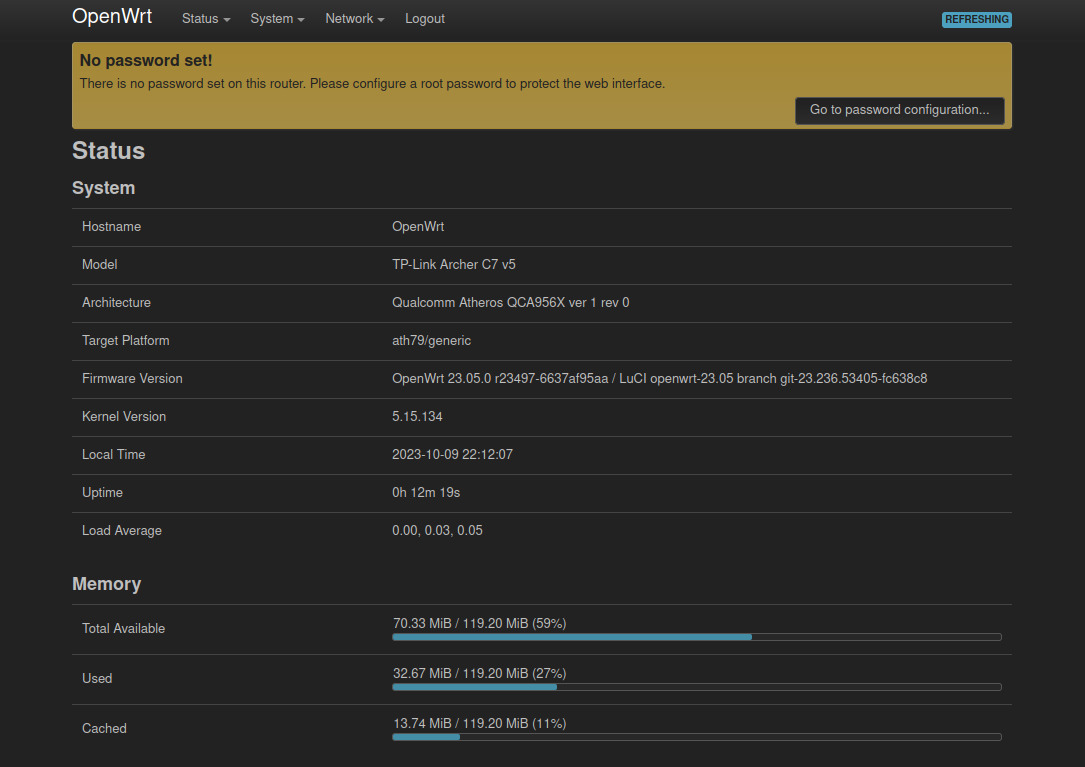Open the Network dropdown menu

(354, 19)
